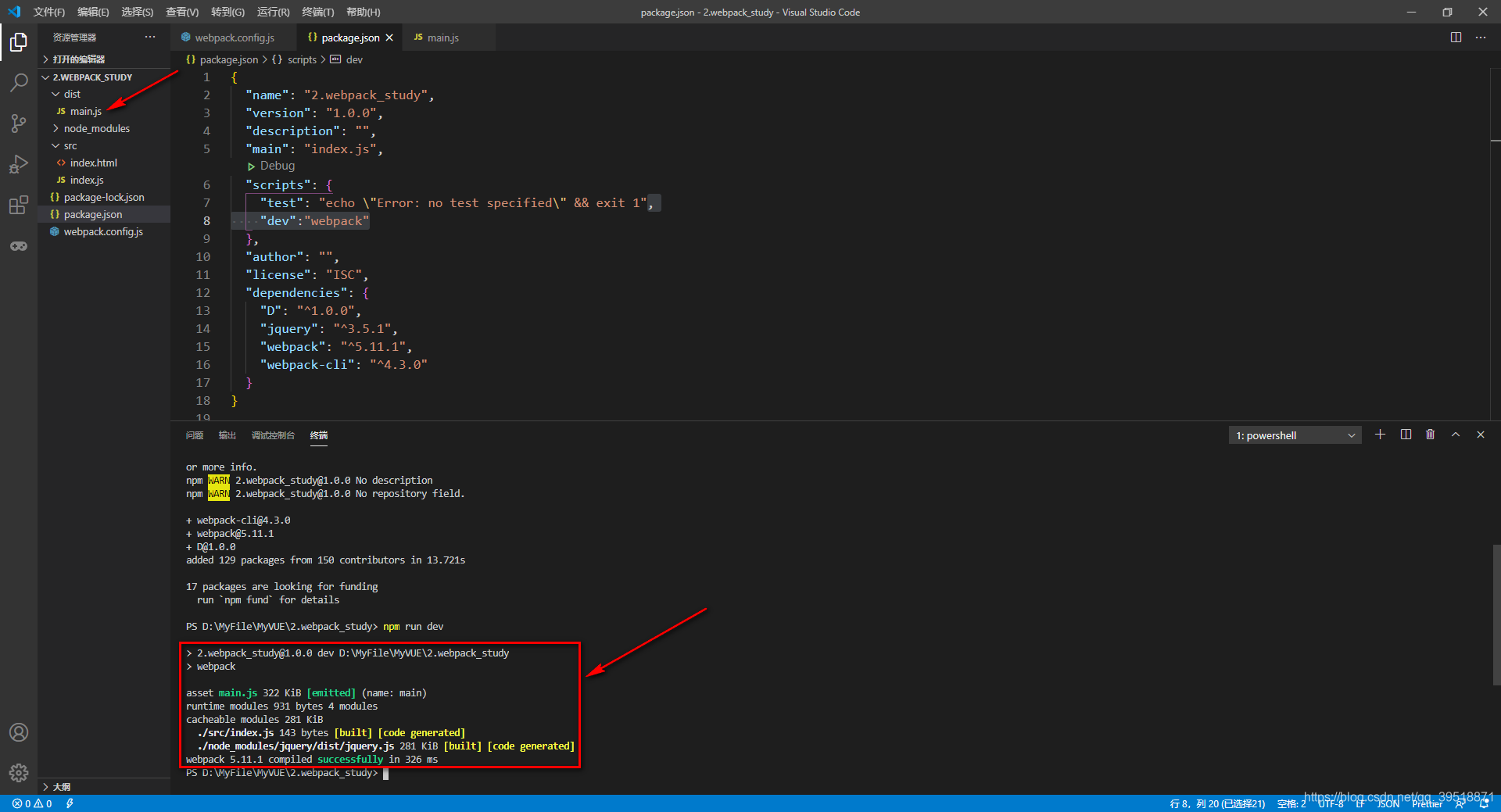Open webpack.config.js in explorer tree
Screen dimensions: 1501x812
[104, 231]
